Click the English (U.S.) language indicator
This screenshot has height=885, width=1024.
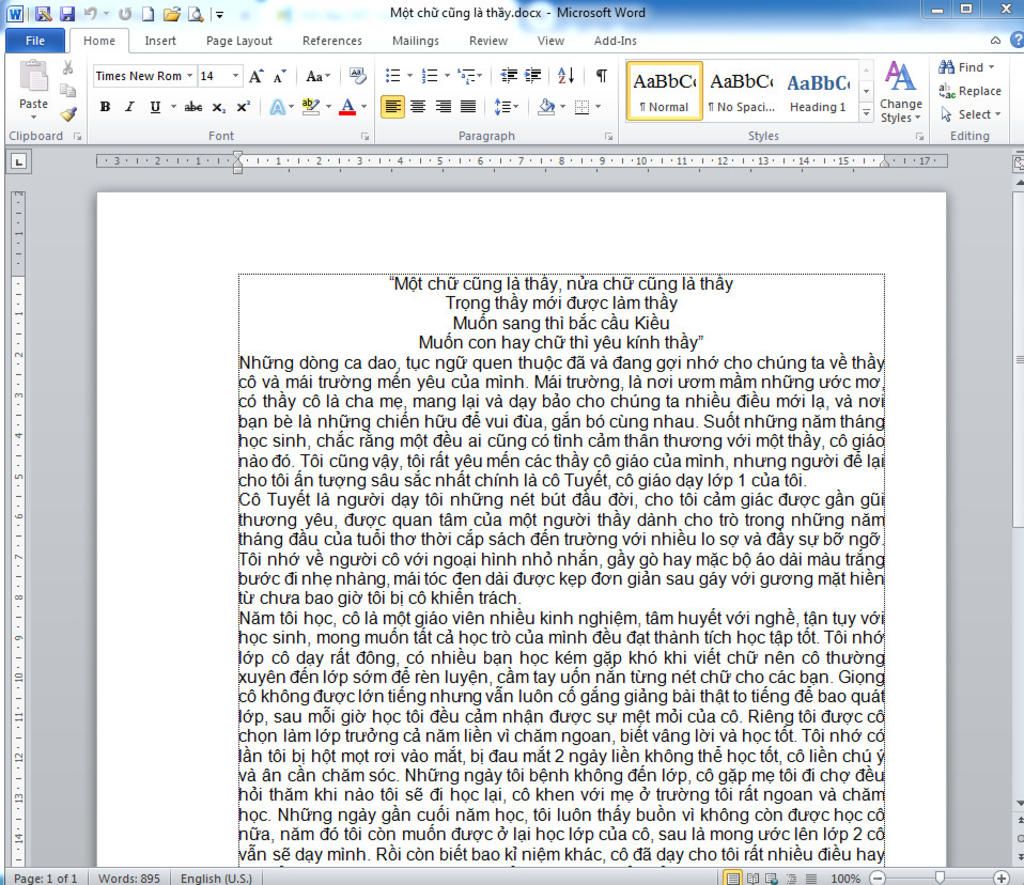(216, 878)
